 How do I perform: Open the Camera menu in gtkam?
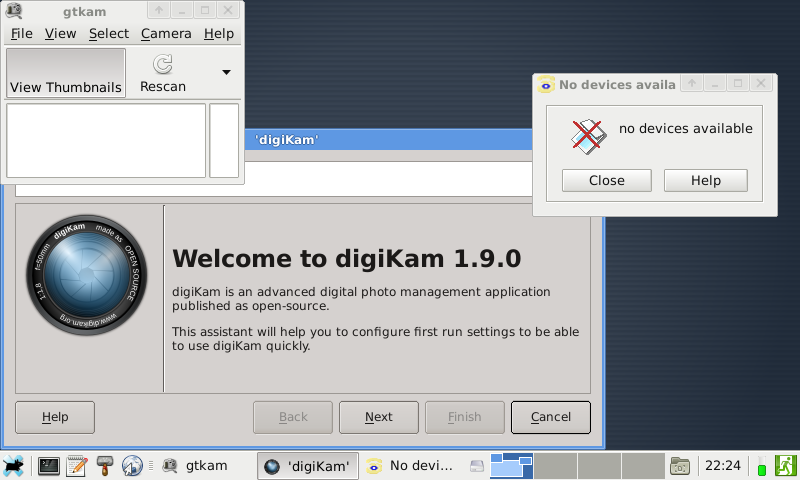click(x=166, y=33)
